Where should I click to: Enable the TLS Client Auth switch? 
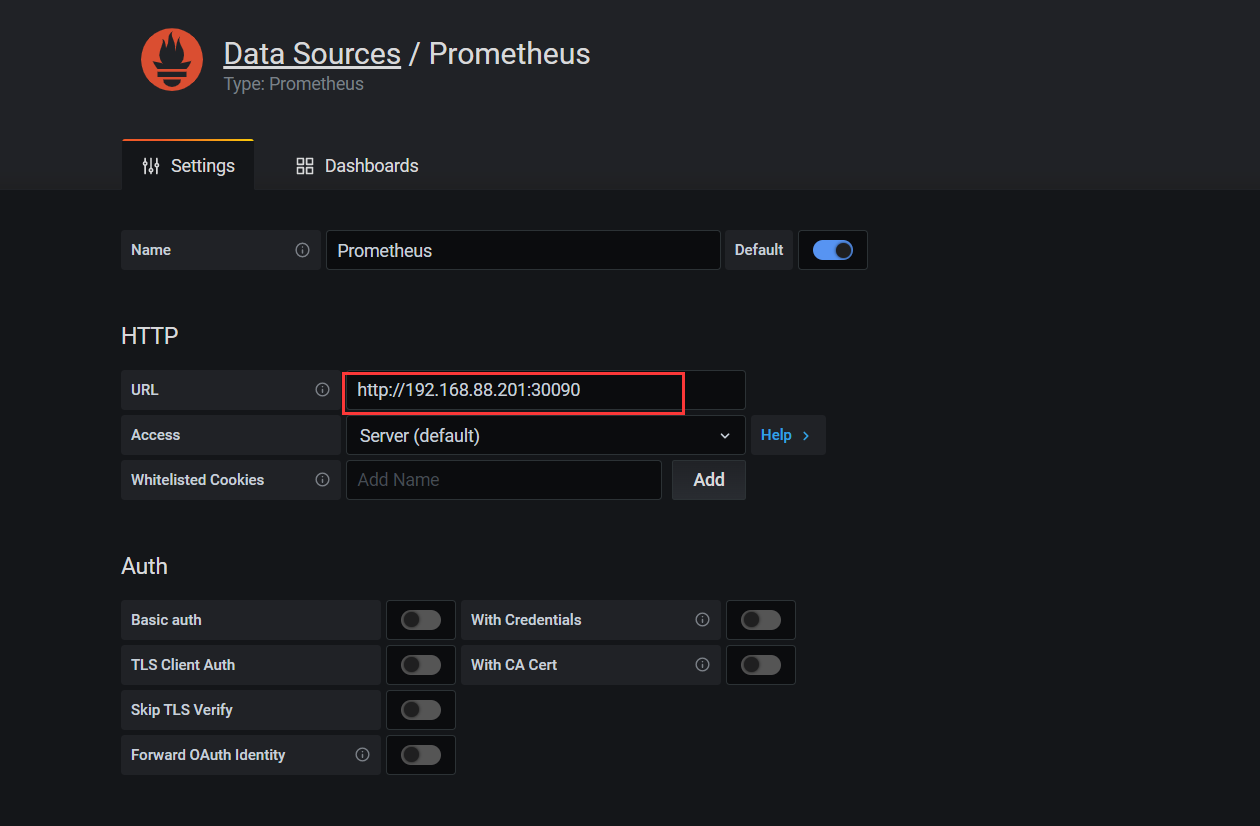tap(421, 665)
